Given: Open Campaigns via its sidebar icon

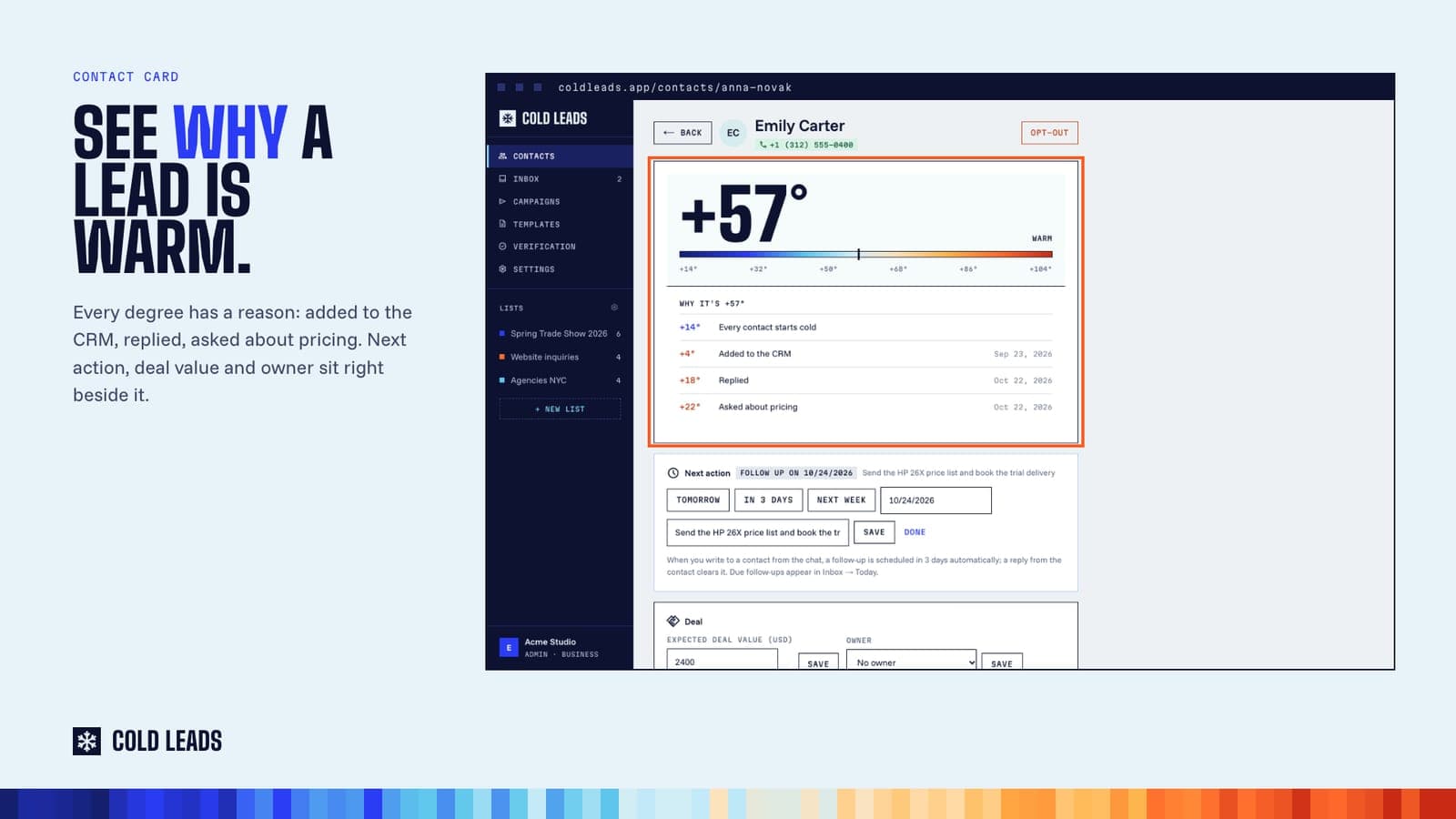Looking at the screenshot, I should click(x=502, y=201).
